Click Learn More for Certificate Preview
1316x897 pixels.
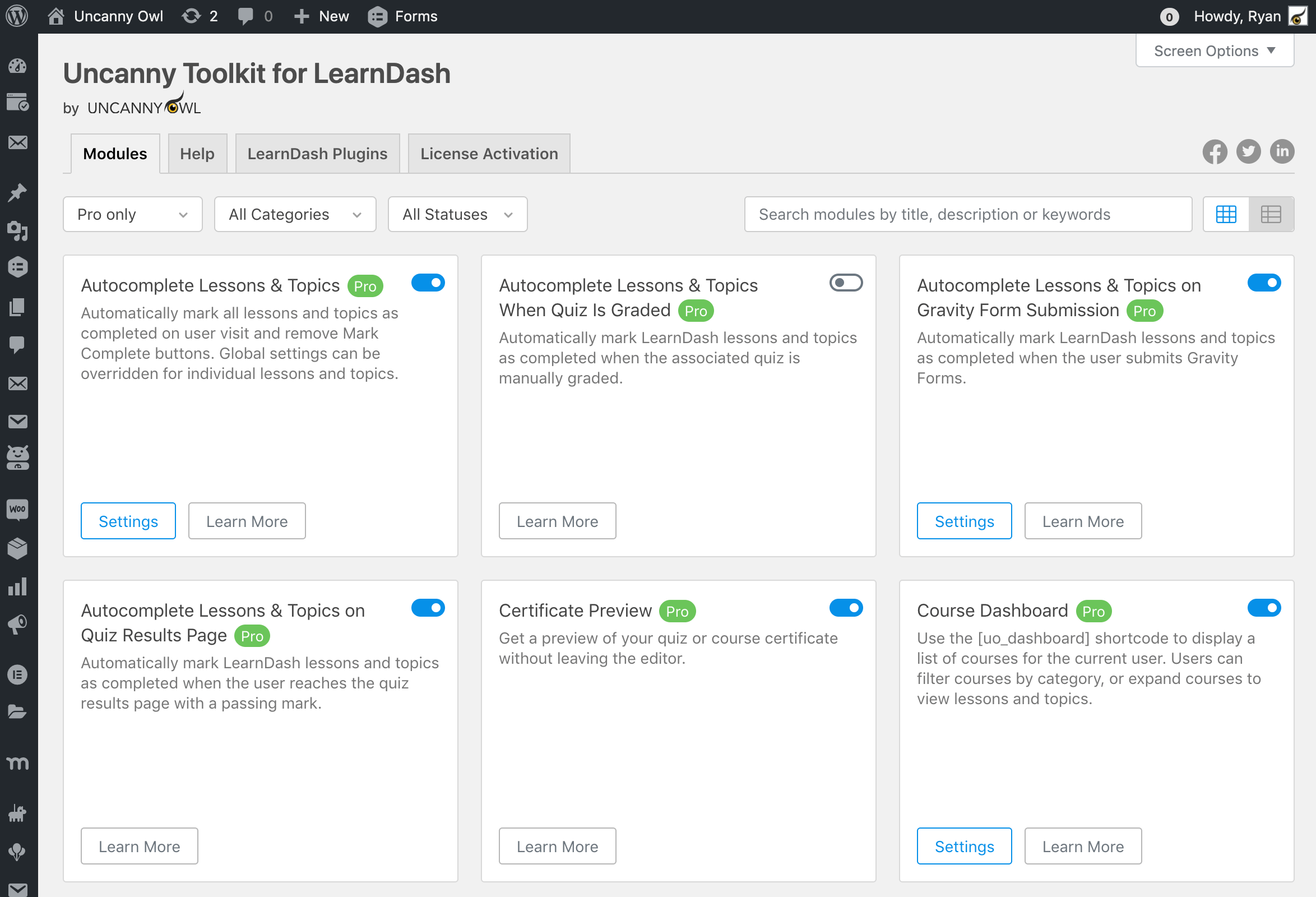coord(557,846)
